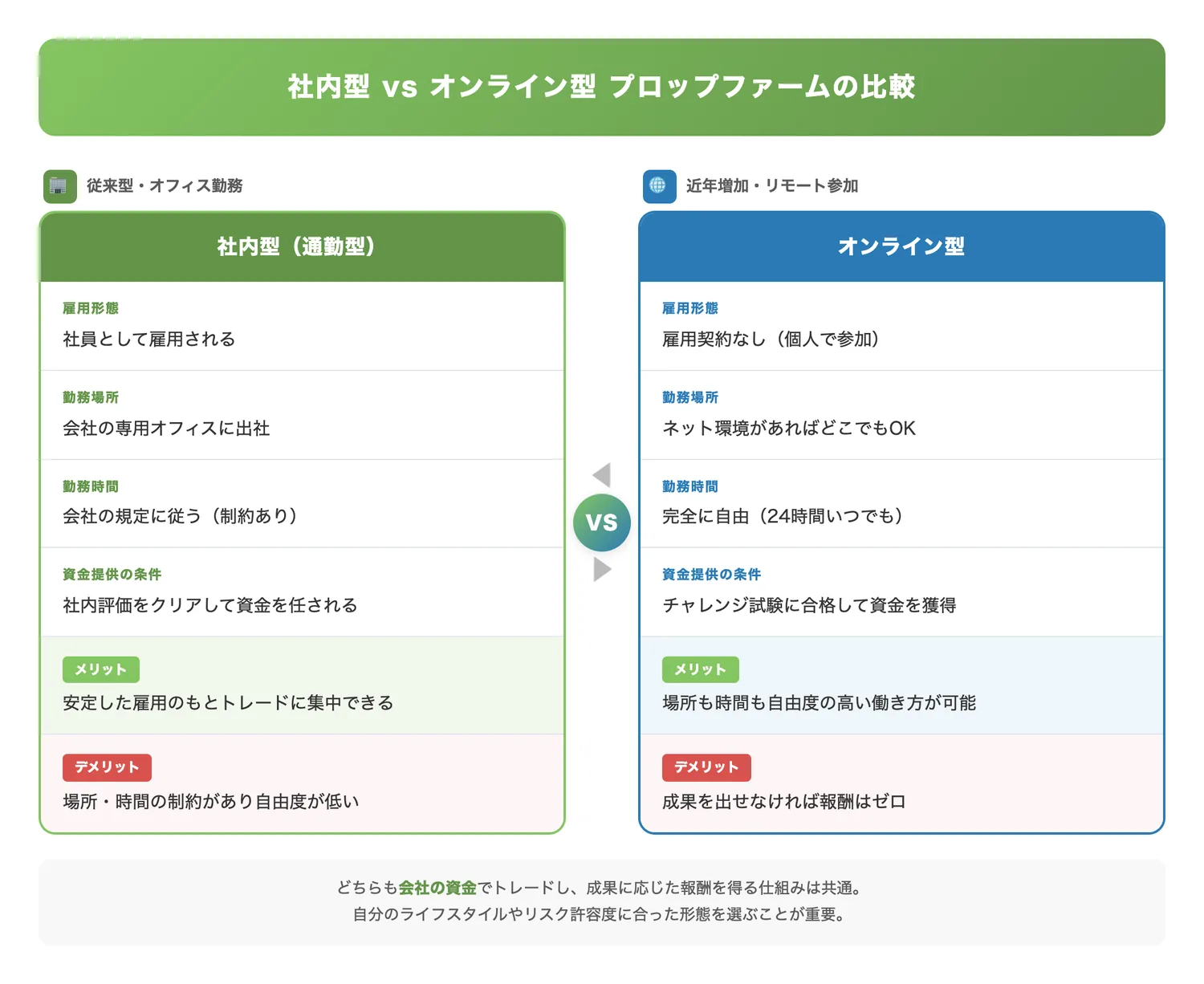Click the green メリット badge in 社内型 card
Screen dimensions: 1204x984
click(101, 669)
